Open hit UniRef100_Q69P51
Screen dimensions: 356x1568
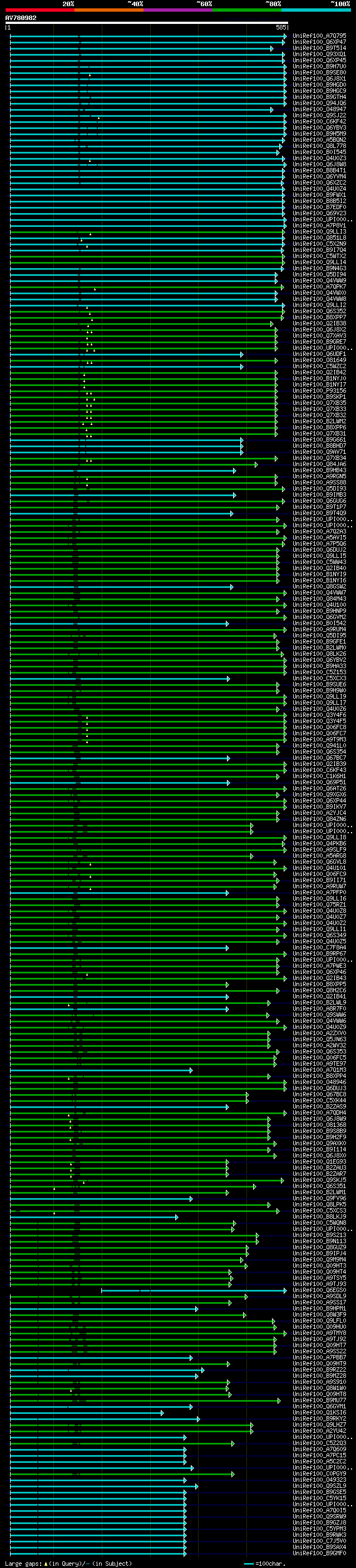pos(319,783)
